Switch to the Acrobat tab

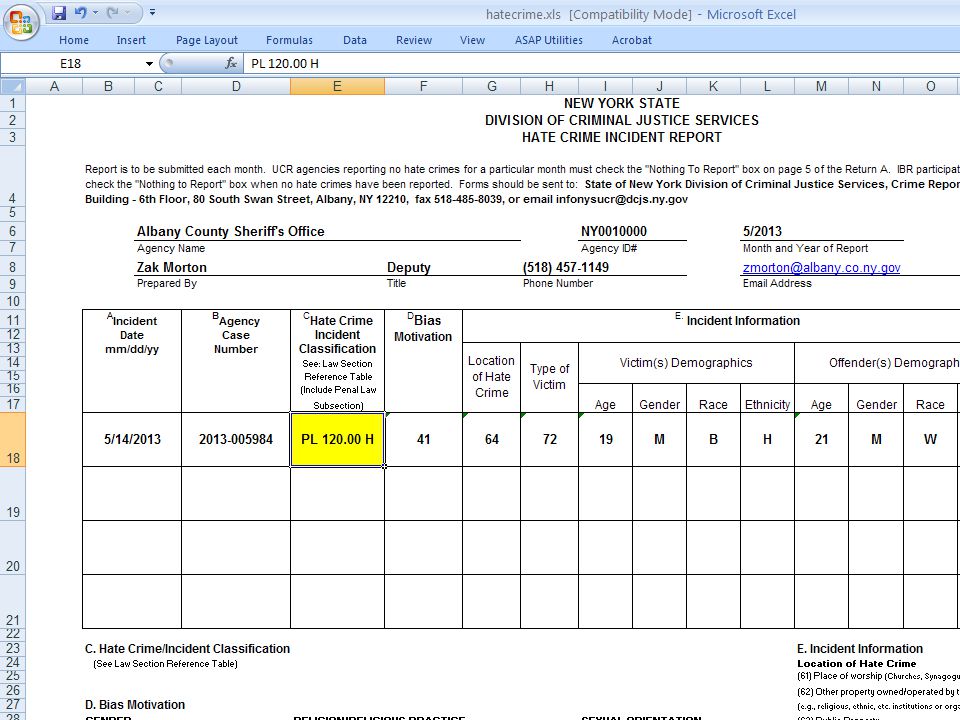pos(631,40)
